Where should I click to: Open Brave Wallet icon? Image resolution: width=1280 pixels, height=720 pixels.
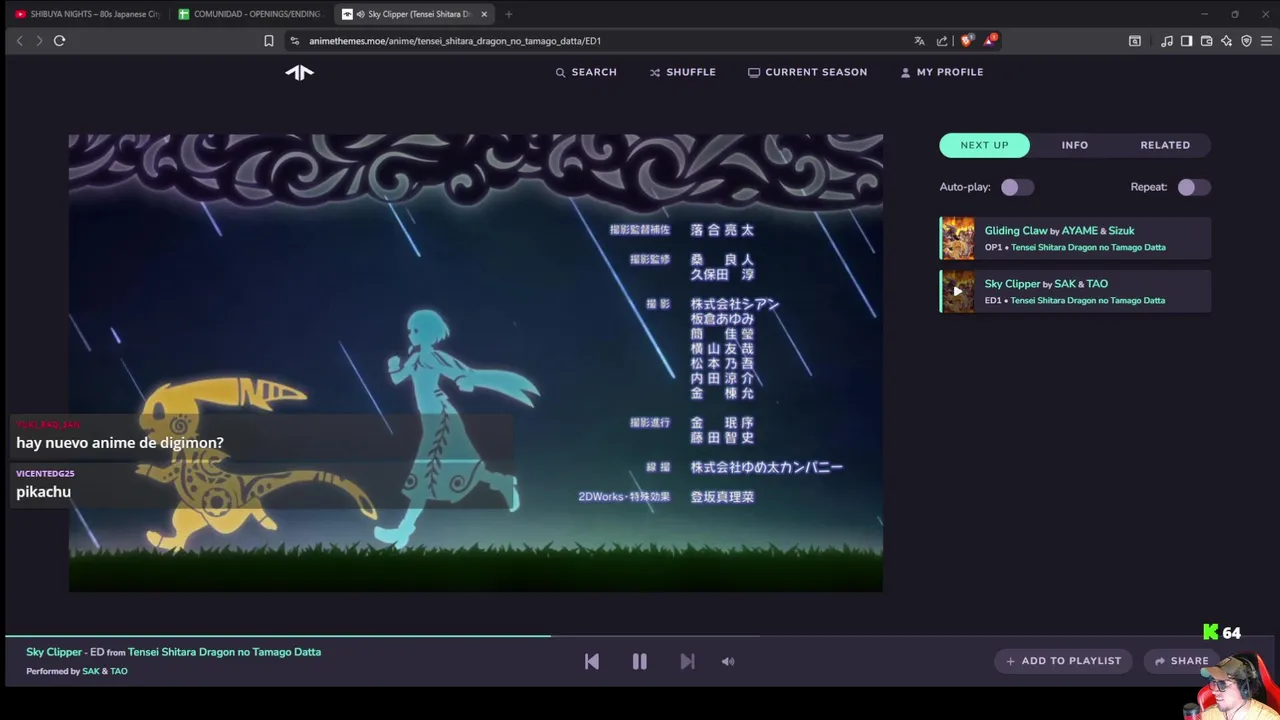coord(1206,41)
